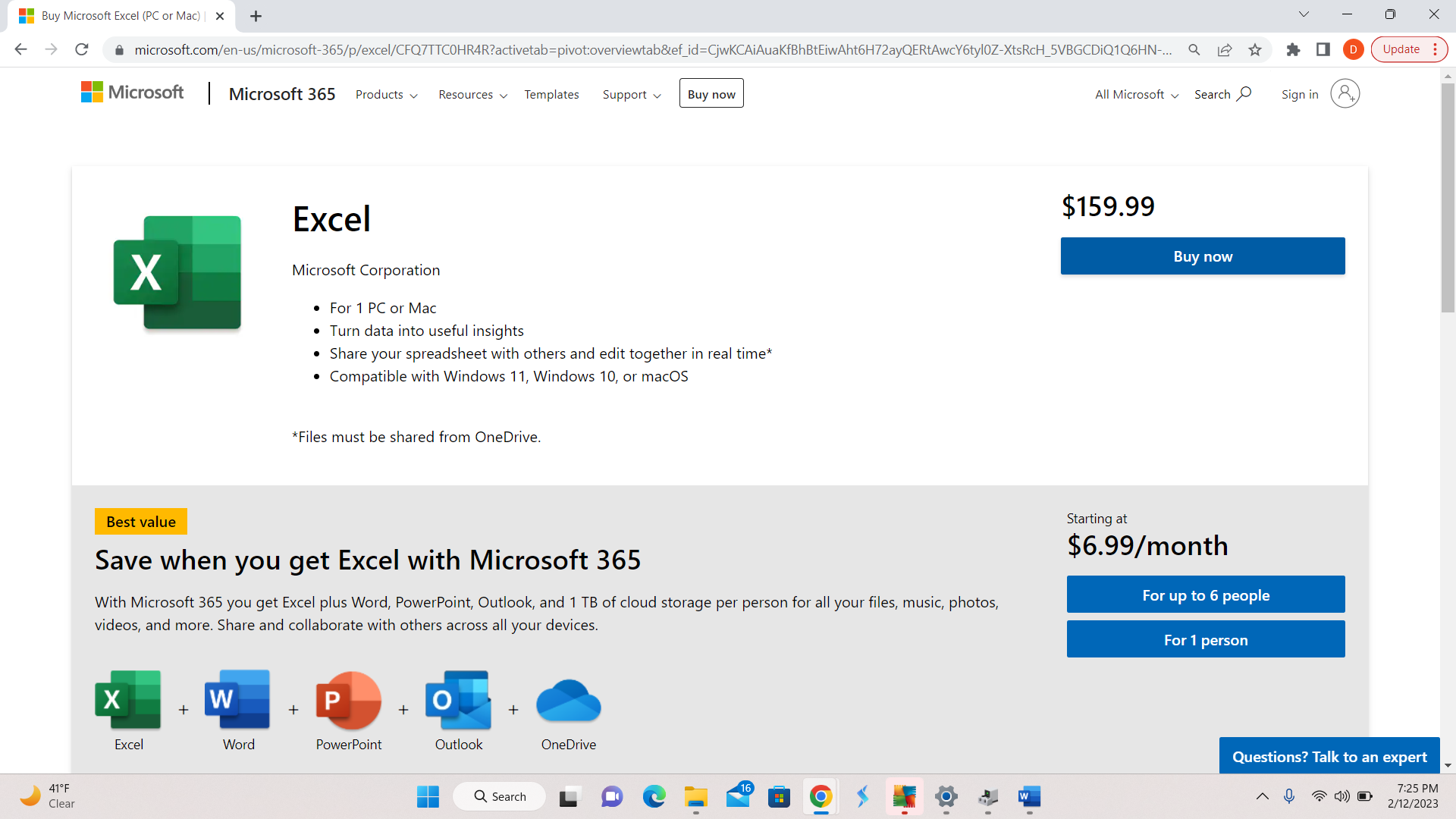
Task: Click the Windows taskbar Search box
Action: click(x=500, y=797)
